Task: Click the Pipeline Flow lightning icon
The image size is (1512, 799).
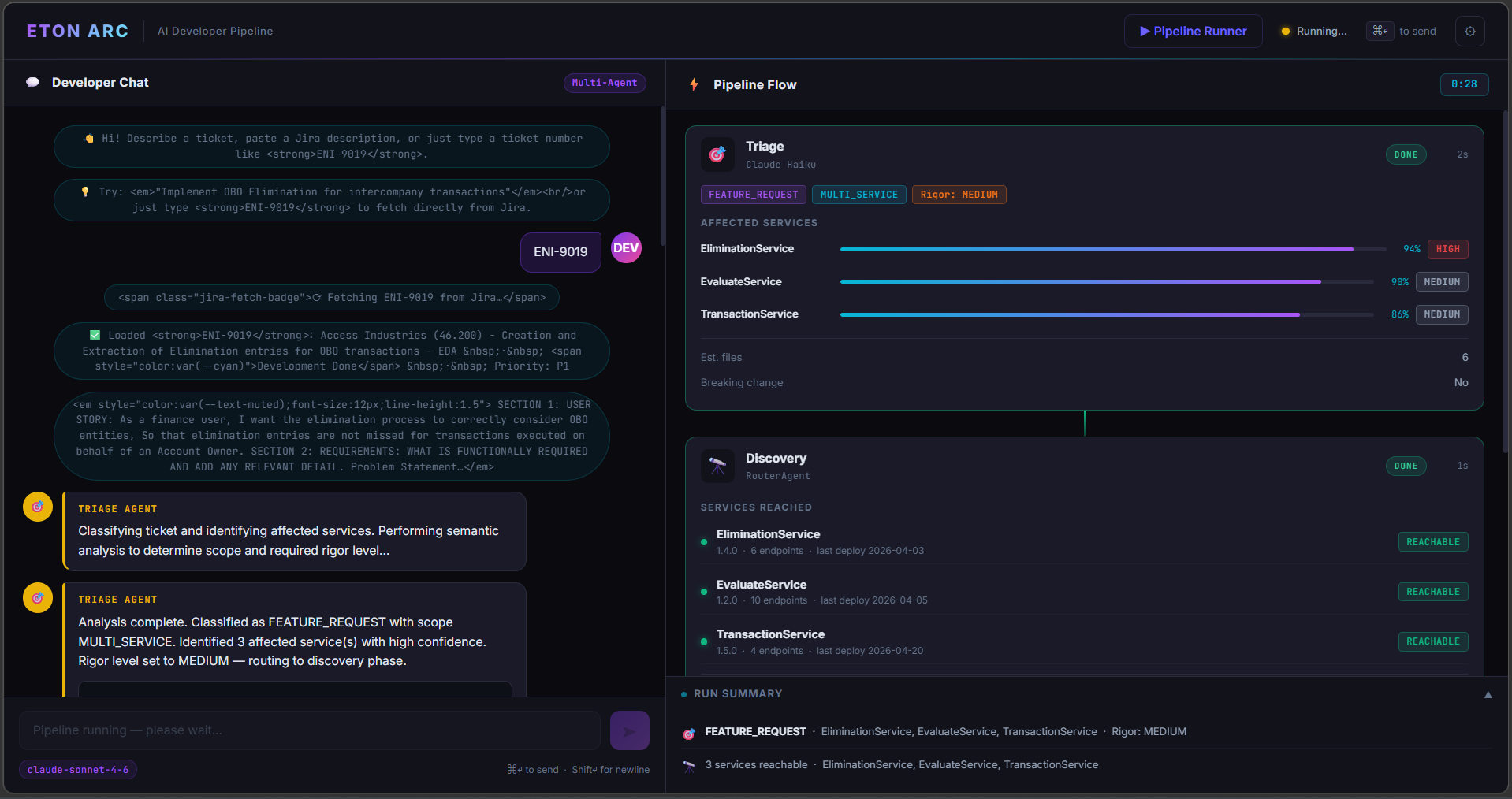Action: pos(694,84)
